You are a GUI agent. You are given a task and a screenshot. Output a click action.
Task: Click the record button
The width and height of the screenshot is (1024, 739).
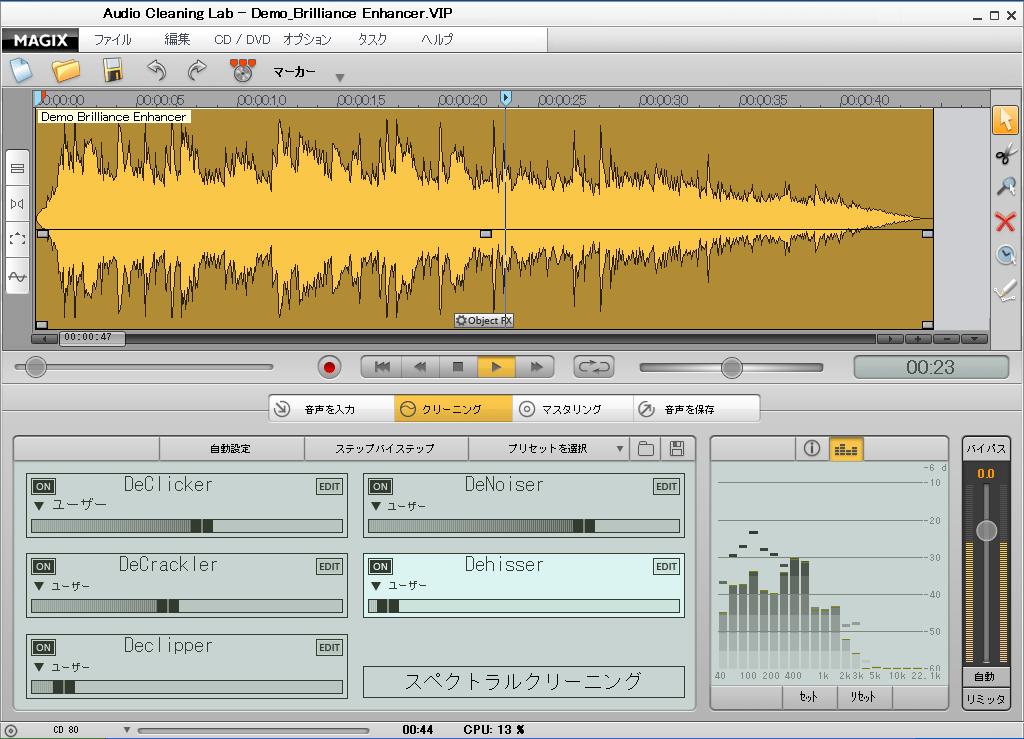[330, 368]
